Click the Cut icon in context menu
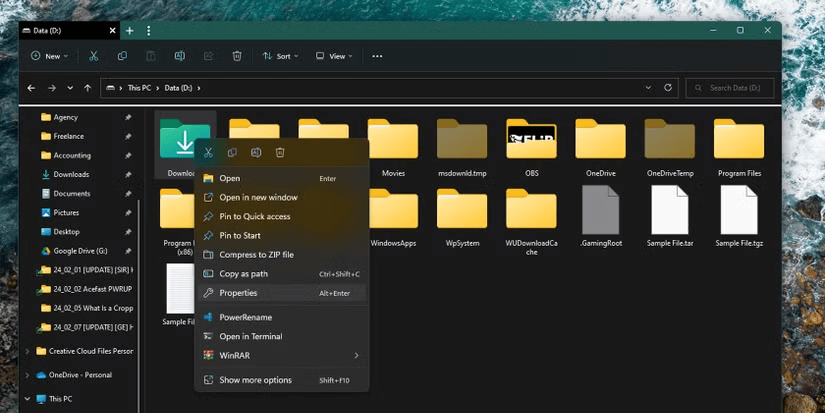 coord(208,153)
